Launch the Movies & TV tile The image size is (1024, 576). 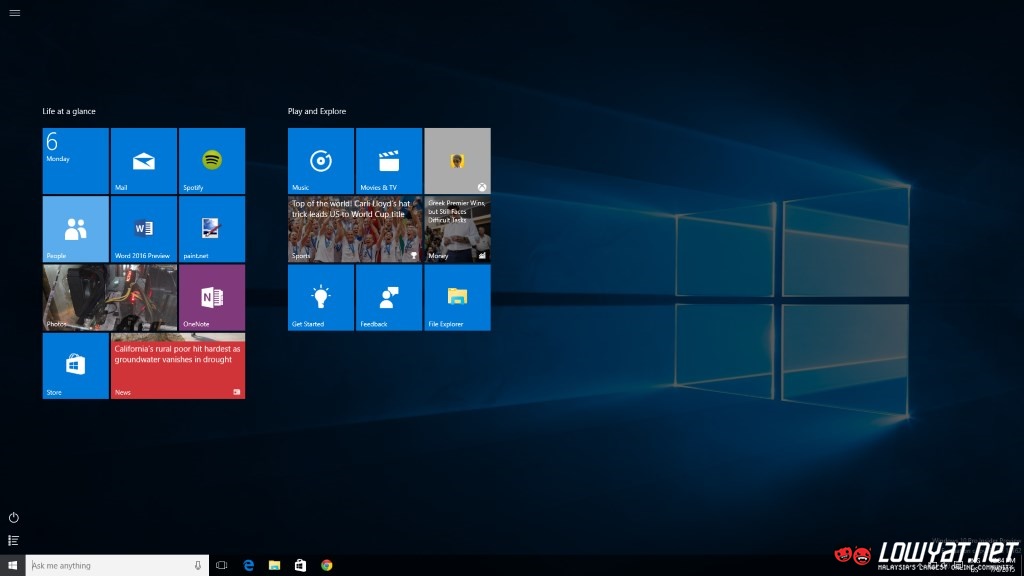[388, 161]
